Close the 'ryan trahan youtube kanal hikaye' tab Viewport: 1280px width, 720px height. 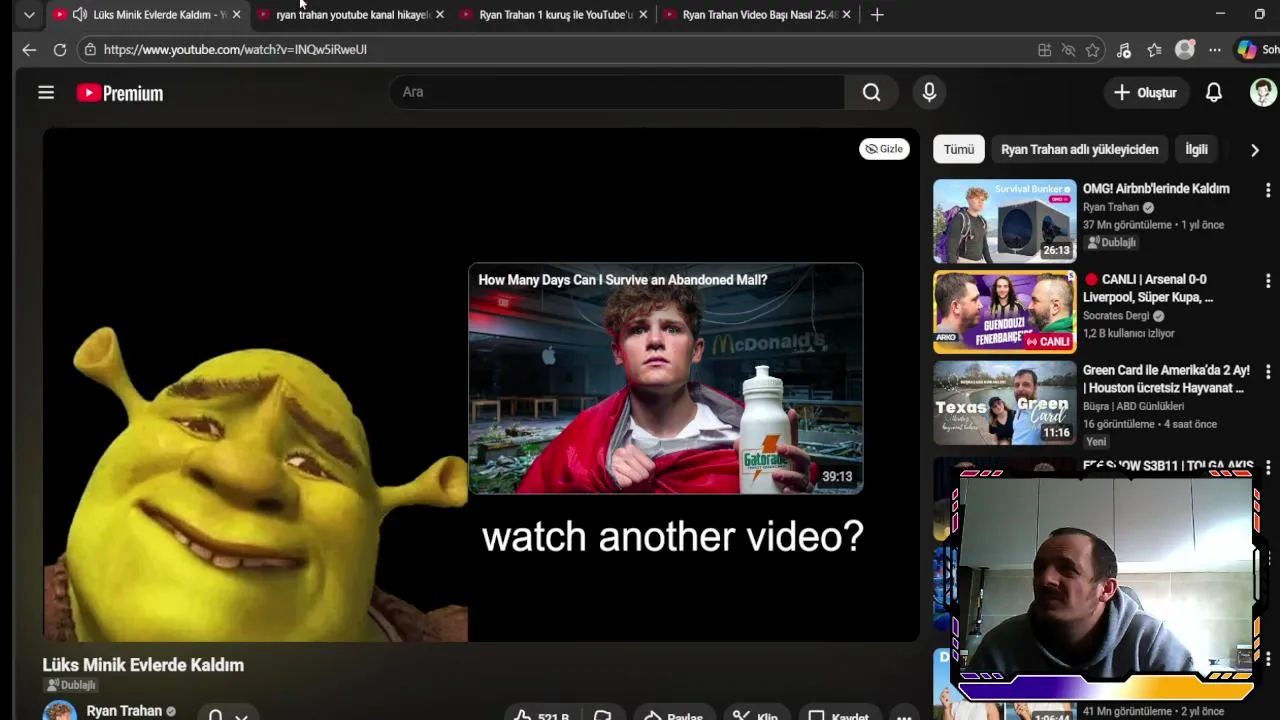click(439, 15)
